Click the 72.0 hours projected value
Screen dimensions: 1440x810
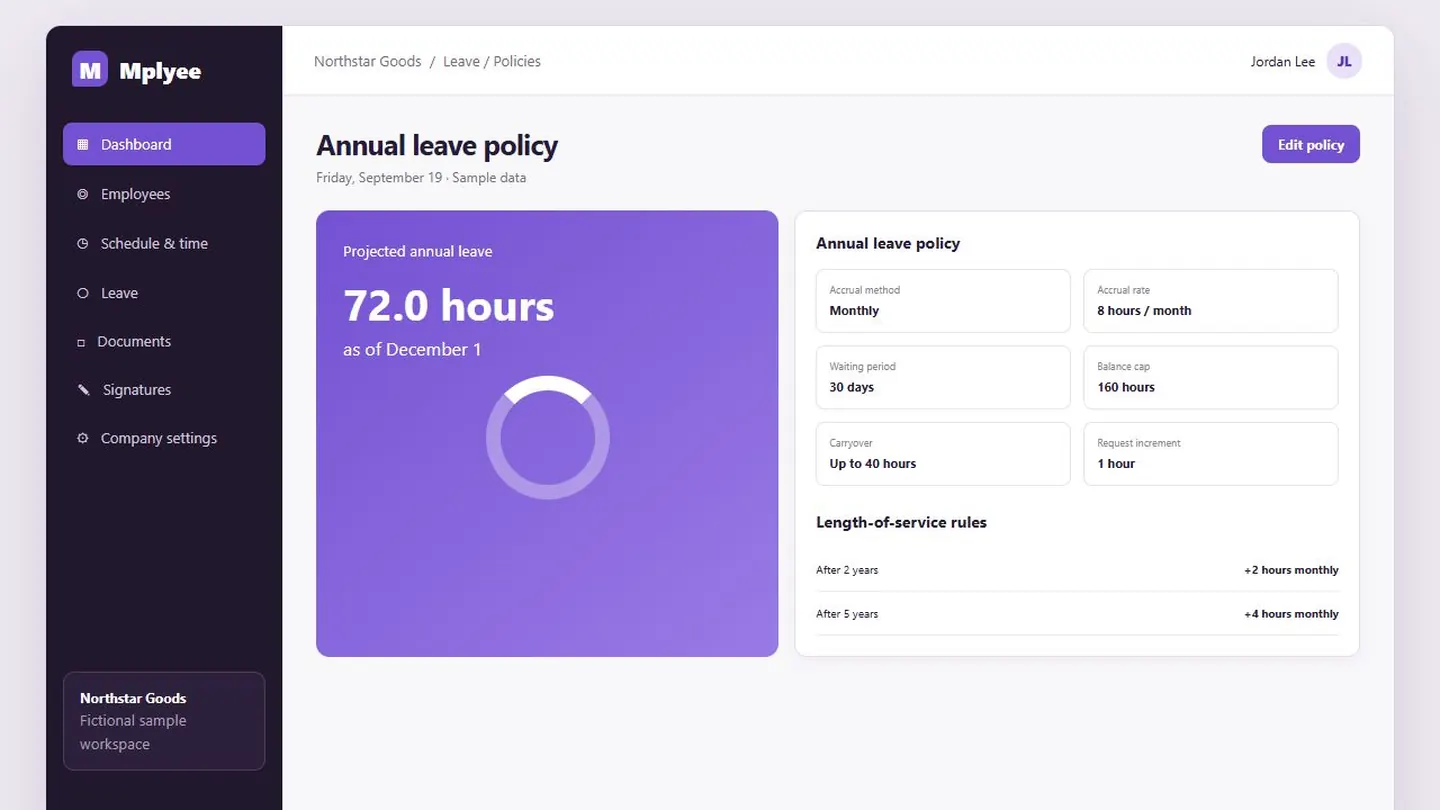coord(448,305)
